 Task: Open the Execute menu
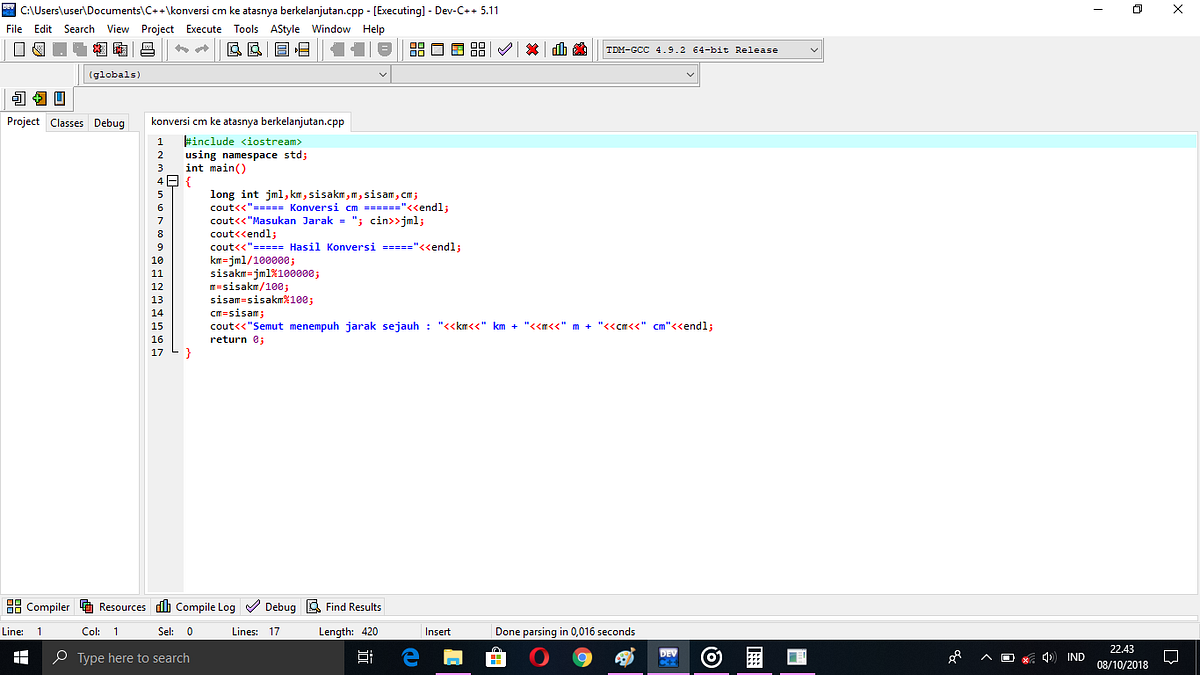tap(203, 29)
